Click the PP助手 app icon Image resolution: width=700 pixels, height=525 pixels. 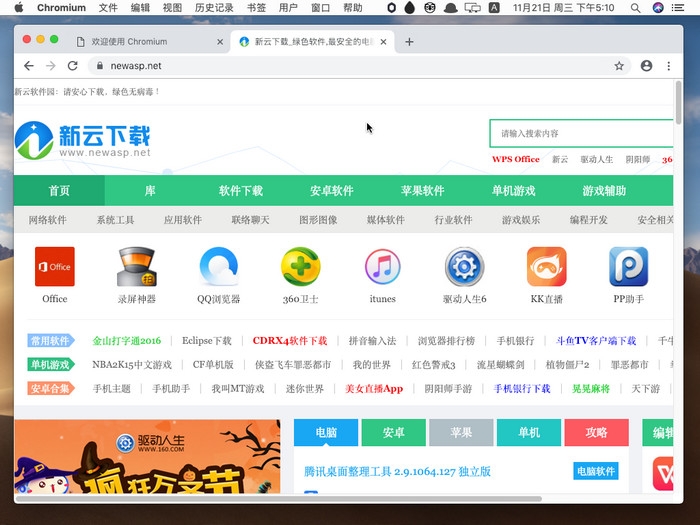628,267
